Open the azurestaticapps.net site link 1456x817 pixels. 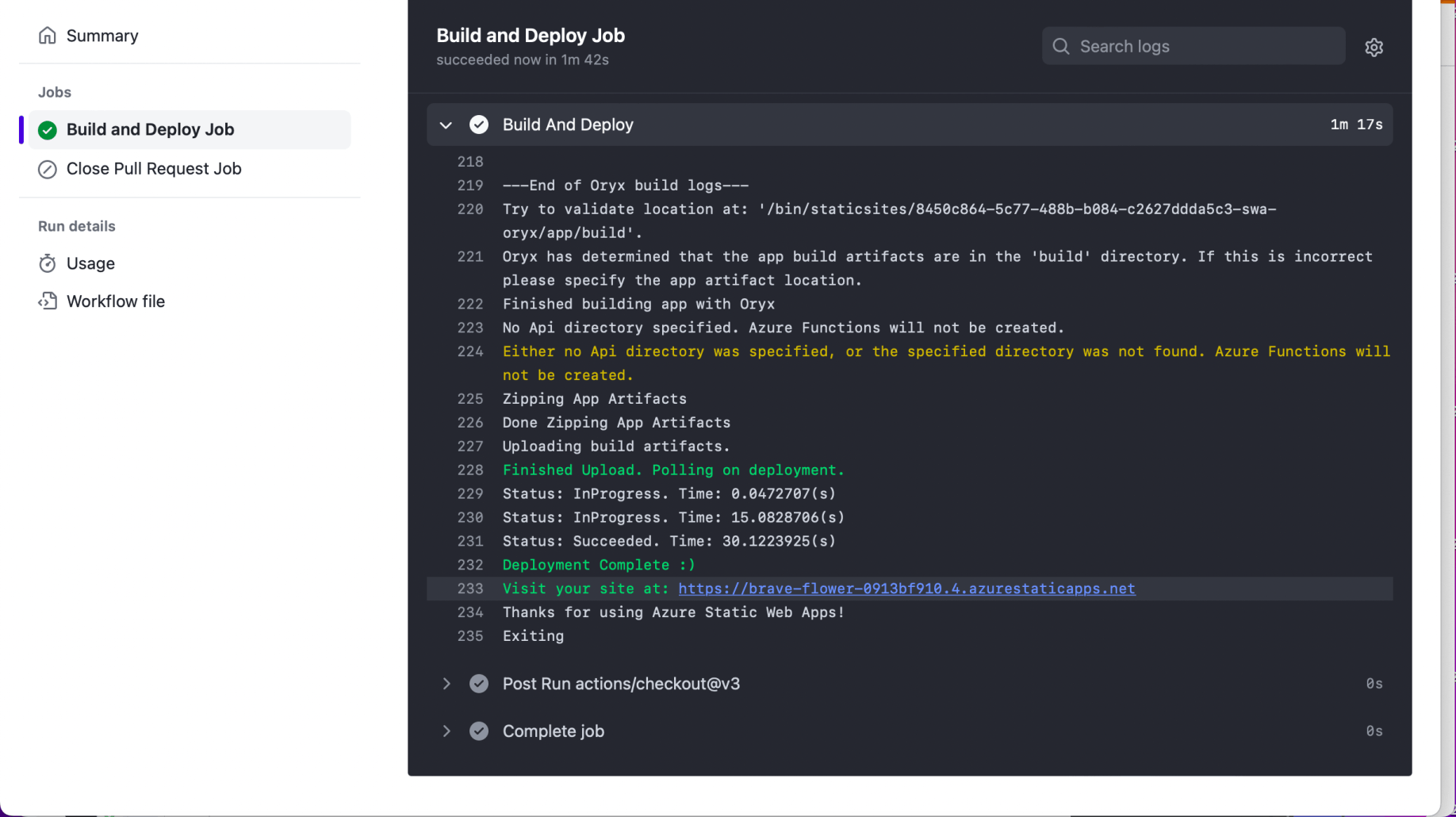pos(906,589)
